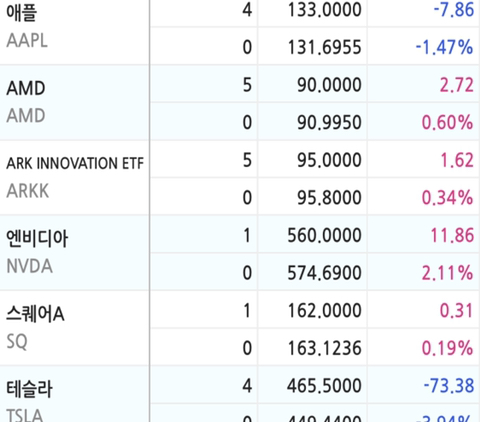Click NVDA current price 574.6900

pos(324,273)
